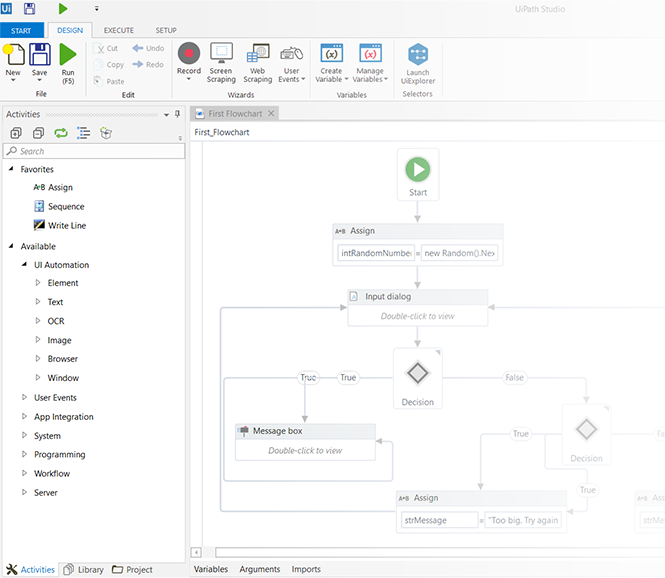
Task: Select the Start node in flowchart
Action: point(418,175)
